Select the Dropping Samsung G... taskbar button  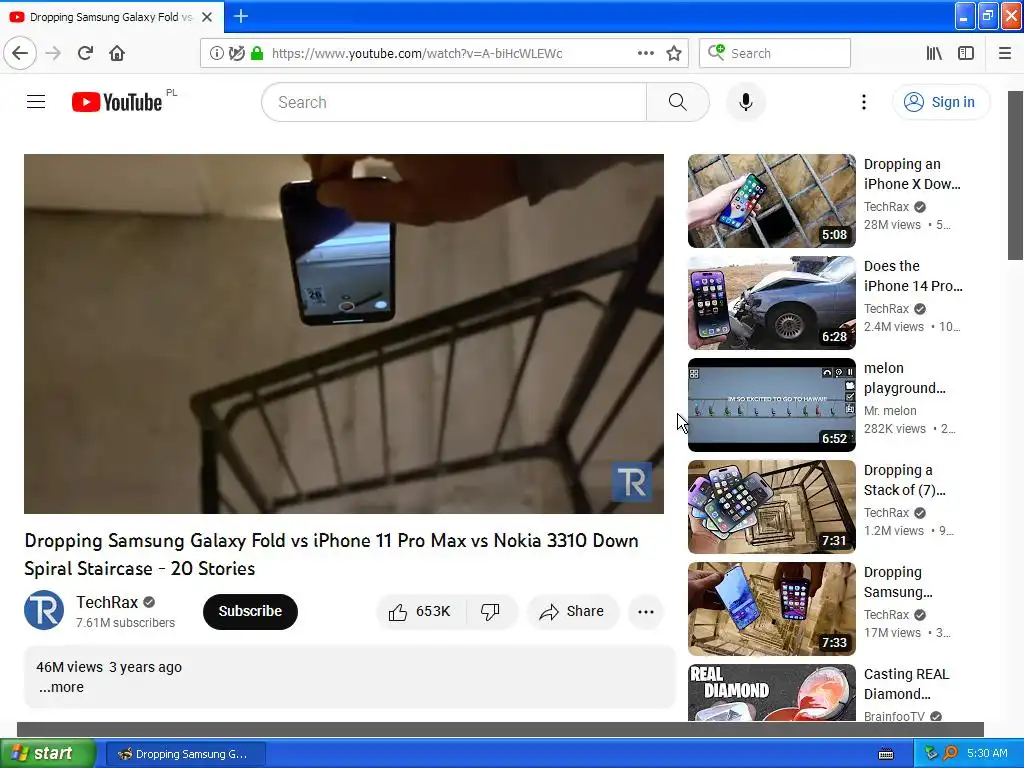point(185,754)
